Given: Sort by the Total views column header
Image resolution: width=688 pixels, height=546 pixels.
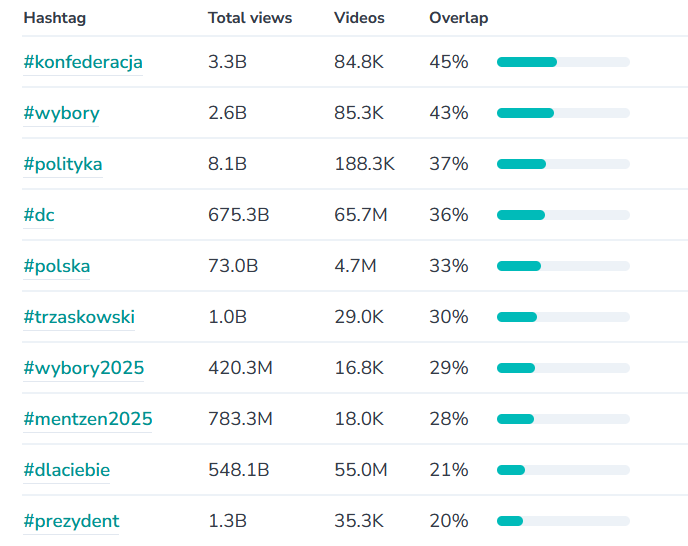Looking at the screenshot, I should point(250,18).
